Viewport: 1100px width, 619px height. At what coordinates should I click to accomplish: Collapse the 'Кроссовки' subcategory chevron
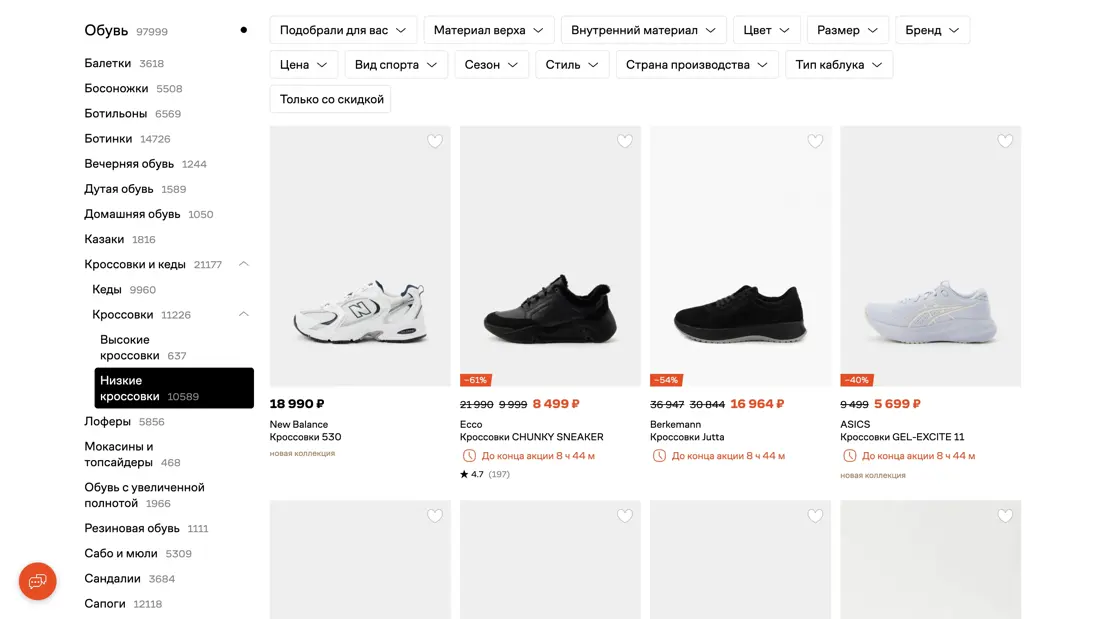click(244, 314)
